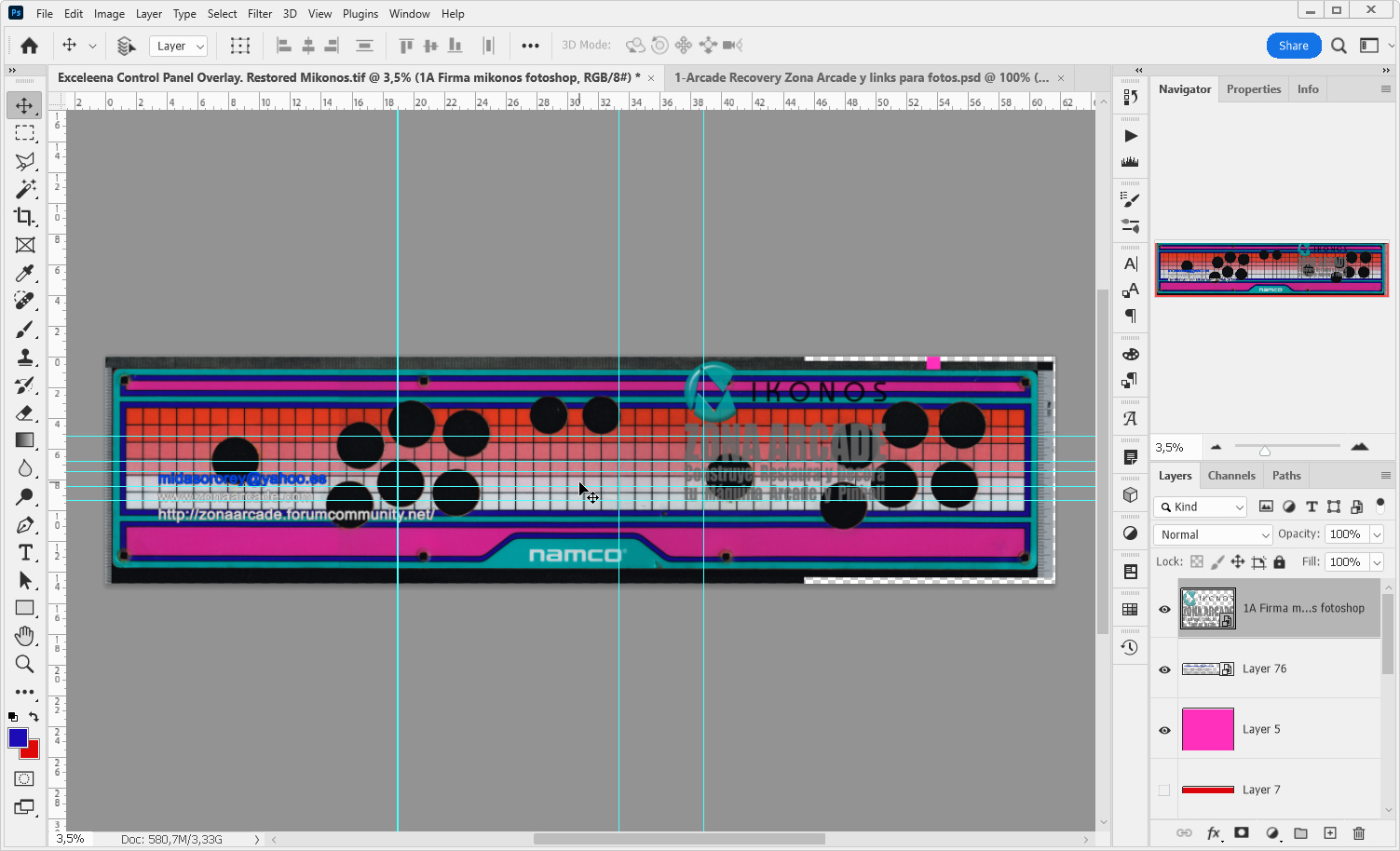1400x851 pixels.
Task: Open the blend mode dropdown showing Normal
Action: [1212, 534]
